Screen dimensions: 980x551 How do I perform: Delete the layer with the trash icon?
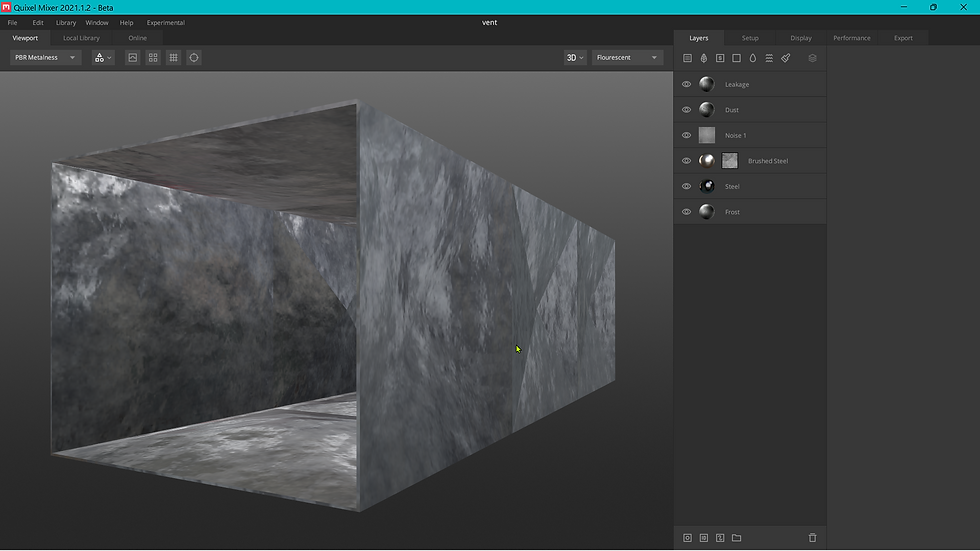click(x=812, y=538)
